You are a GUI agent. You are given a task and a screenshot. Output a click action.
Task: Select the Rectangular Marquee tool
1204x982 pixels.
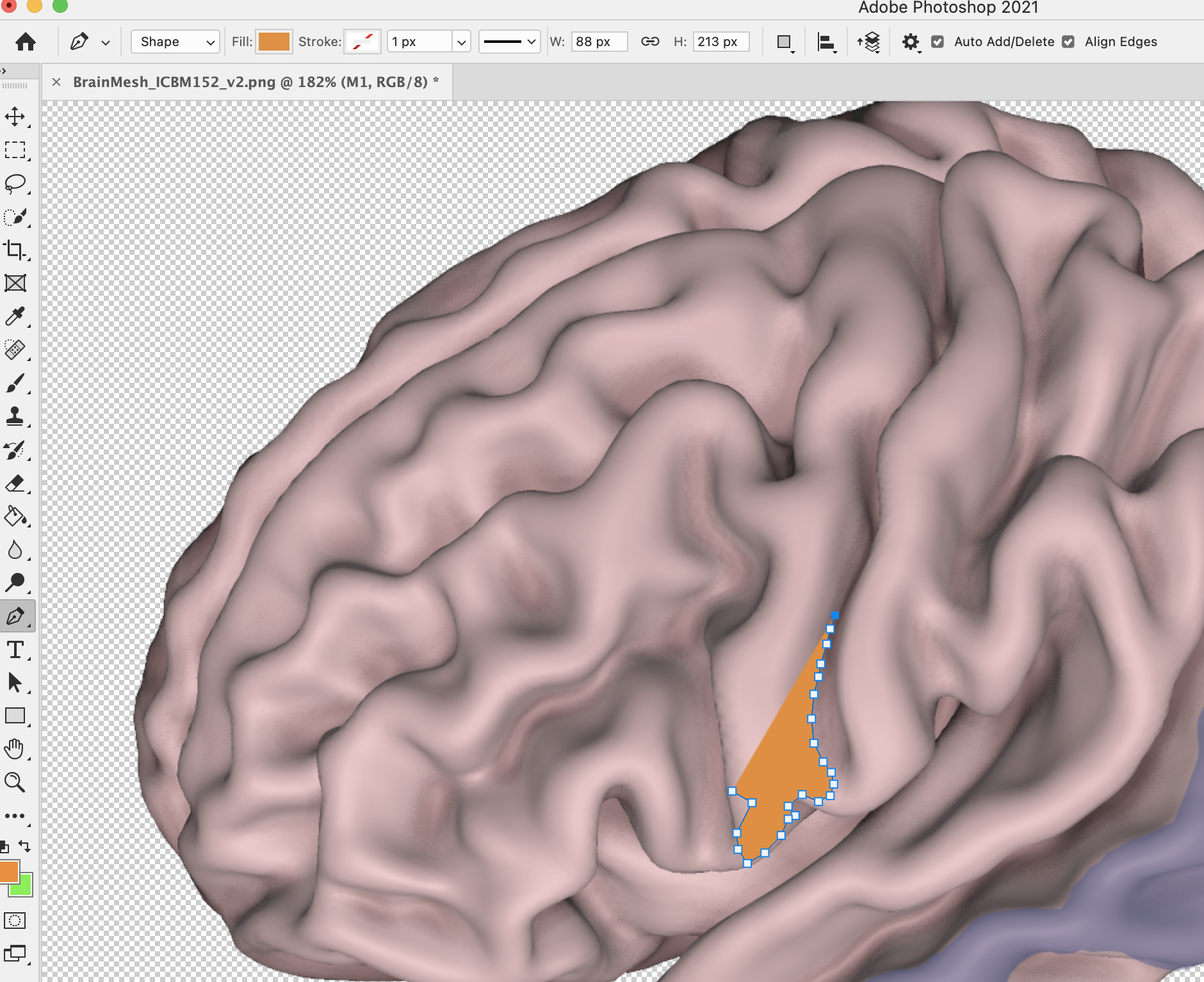[15, 150]
